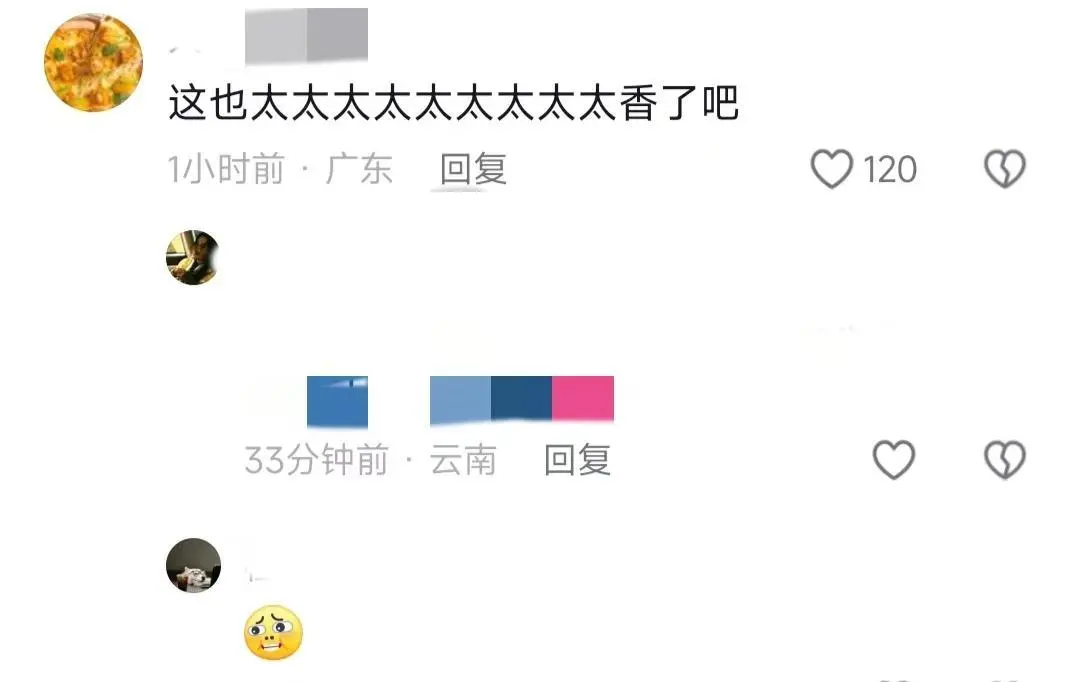Click the 120 like count
Image resolution: width=1080 pixels, height=682 pixels.
890,169
